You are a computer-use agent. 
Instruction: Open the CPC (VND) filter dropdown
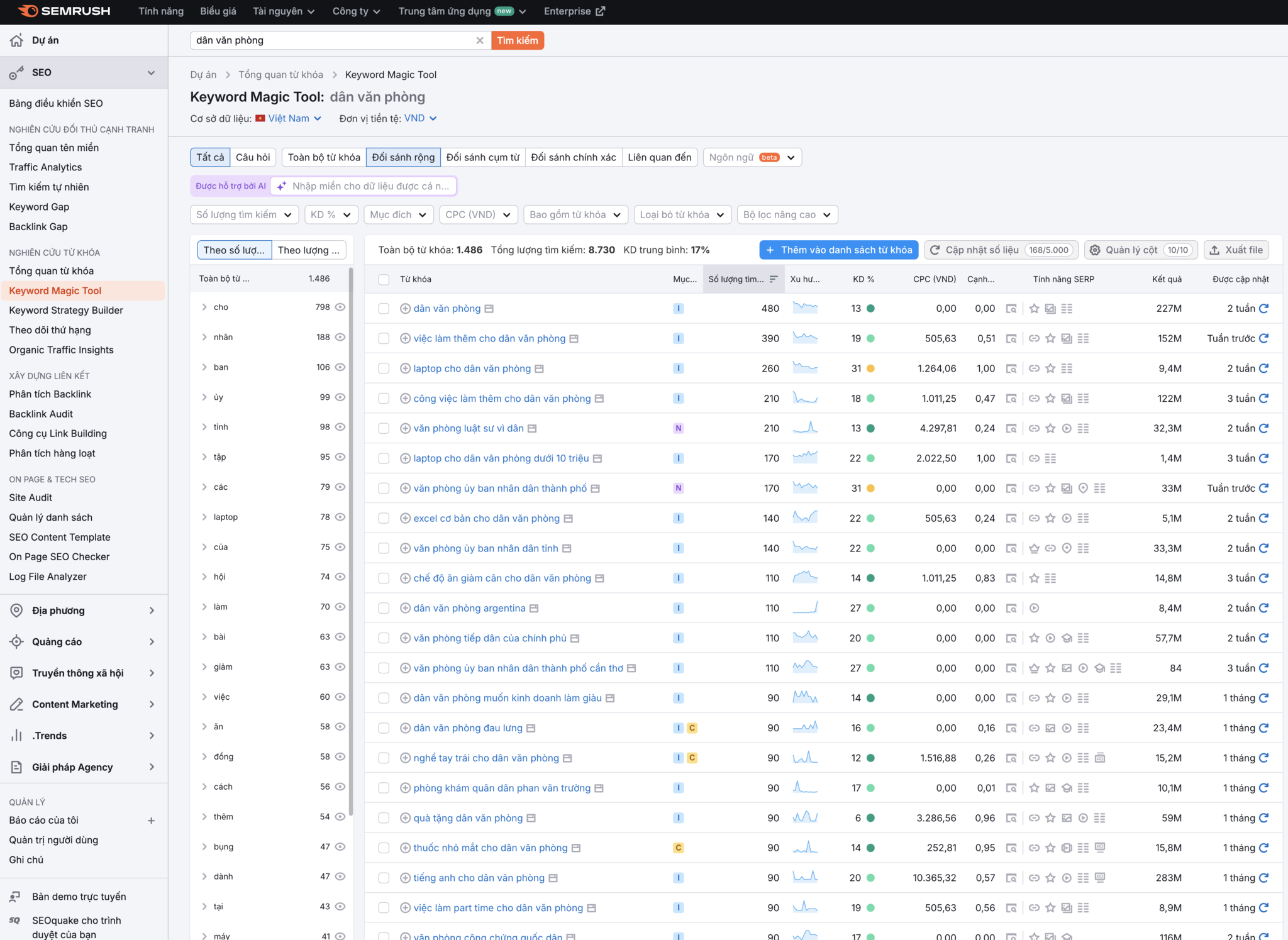tap(478, 214)
